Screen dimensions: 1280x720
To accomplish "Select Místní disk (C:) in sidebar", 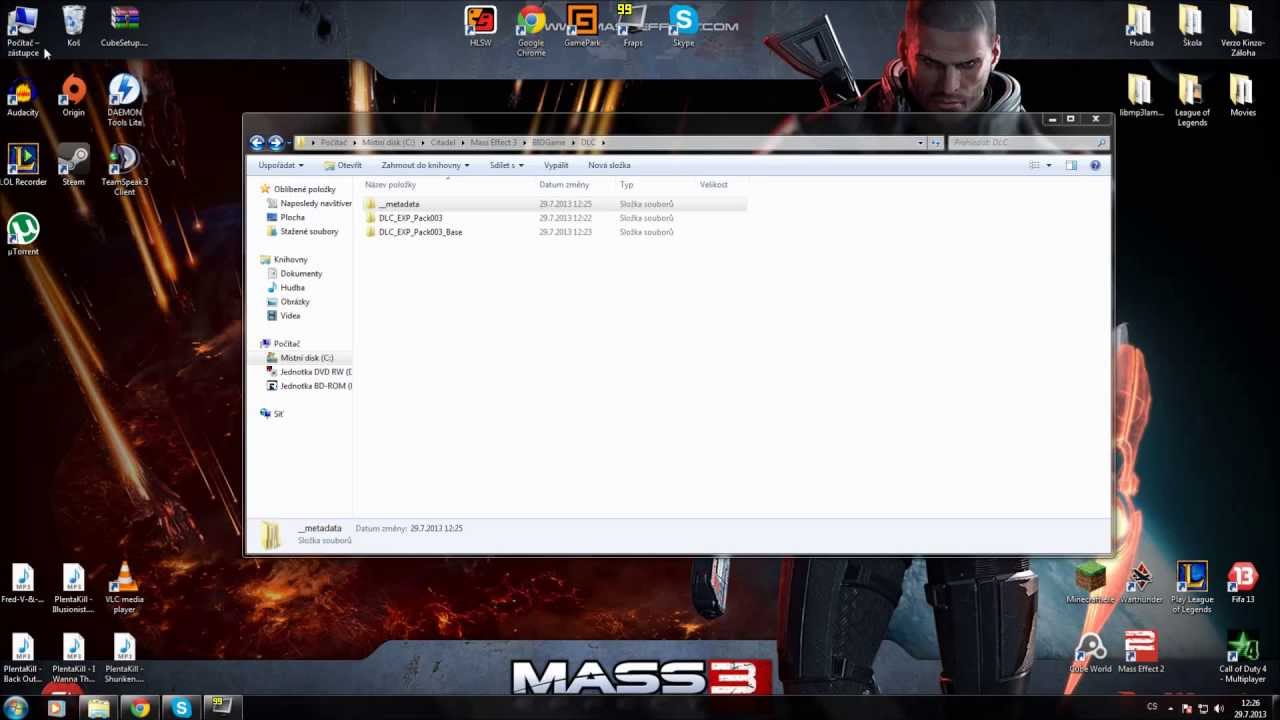I will point(306,357).
